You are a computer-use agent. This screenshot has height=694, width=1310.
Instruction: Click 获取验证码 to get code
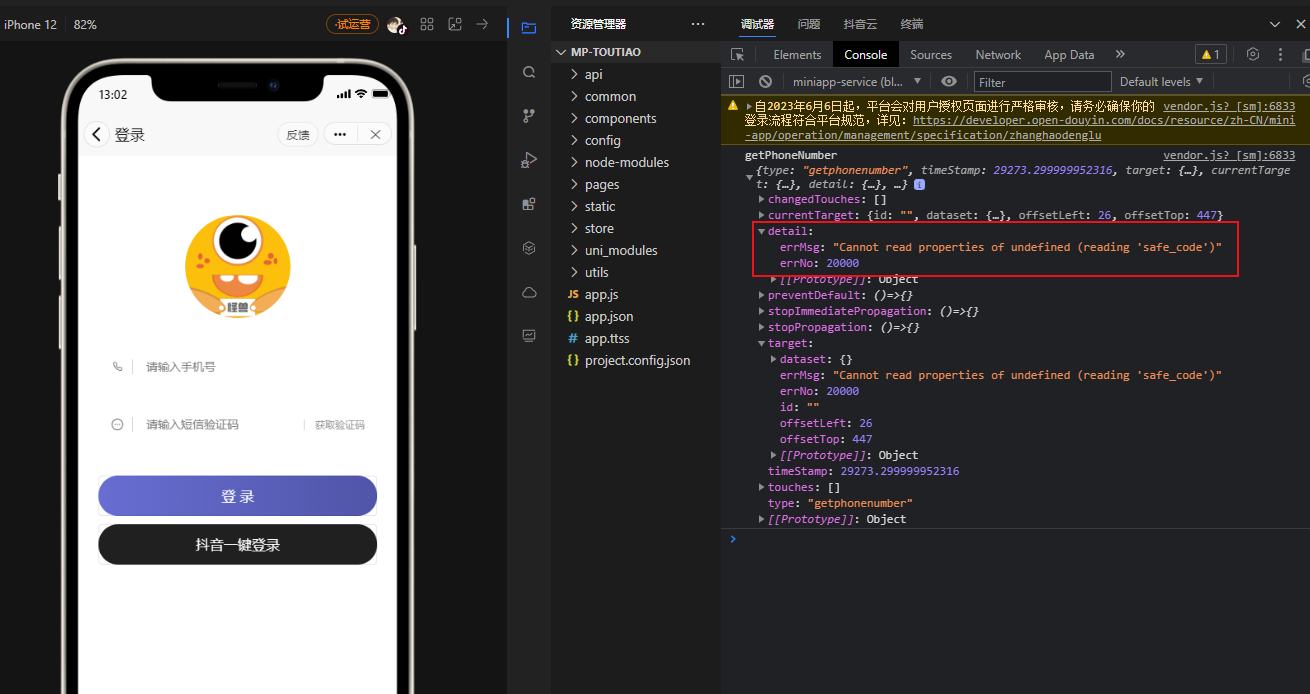pyautogui.click(x=340, y=425)
